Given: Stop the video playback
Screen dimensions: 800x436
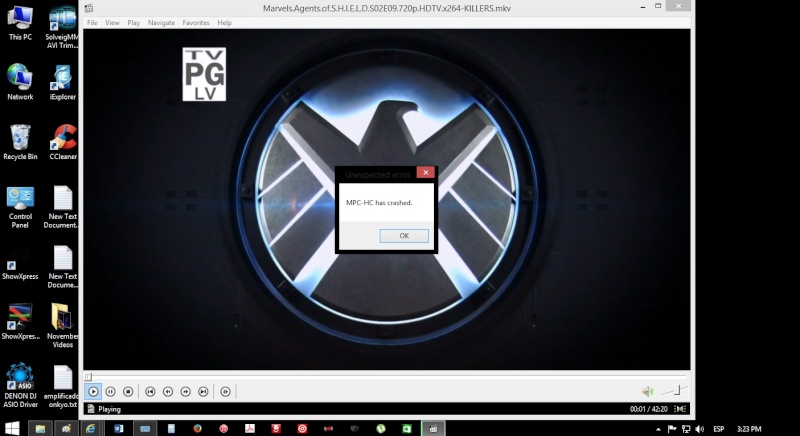Looking at the screenshot, I should [x=128, y=392].
